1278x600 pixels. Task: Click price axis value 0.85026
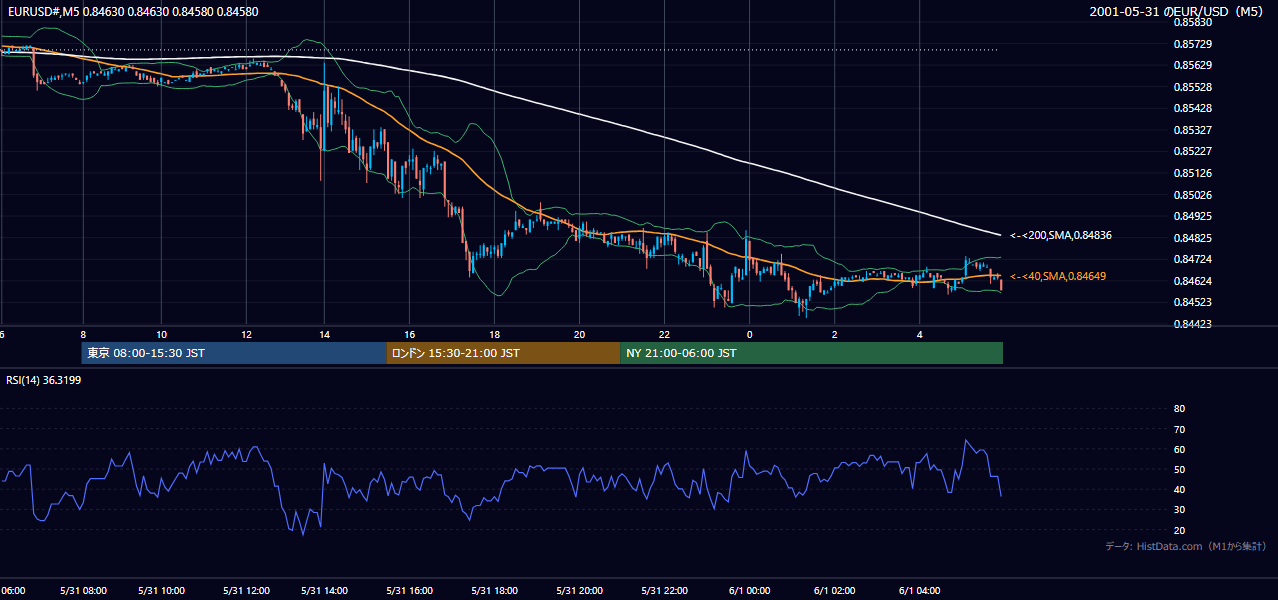[1192, 195]
